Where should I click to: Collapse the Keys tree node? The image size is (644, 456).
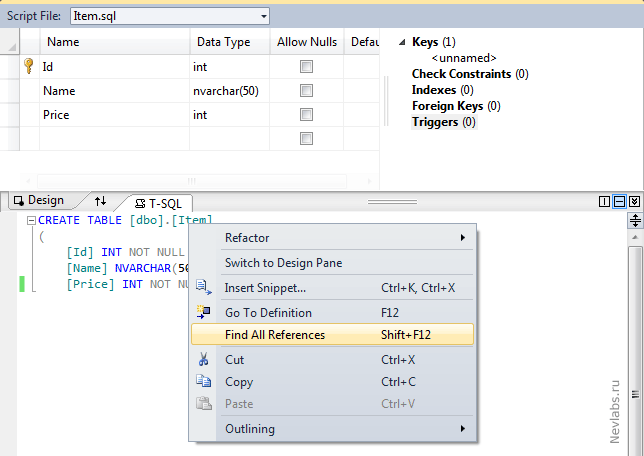tap(402, 42)
